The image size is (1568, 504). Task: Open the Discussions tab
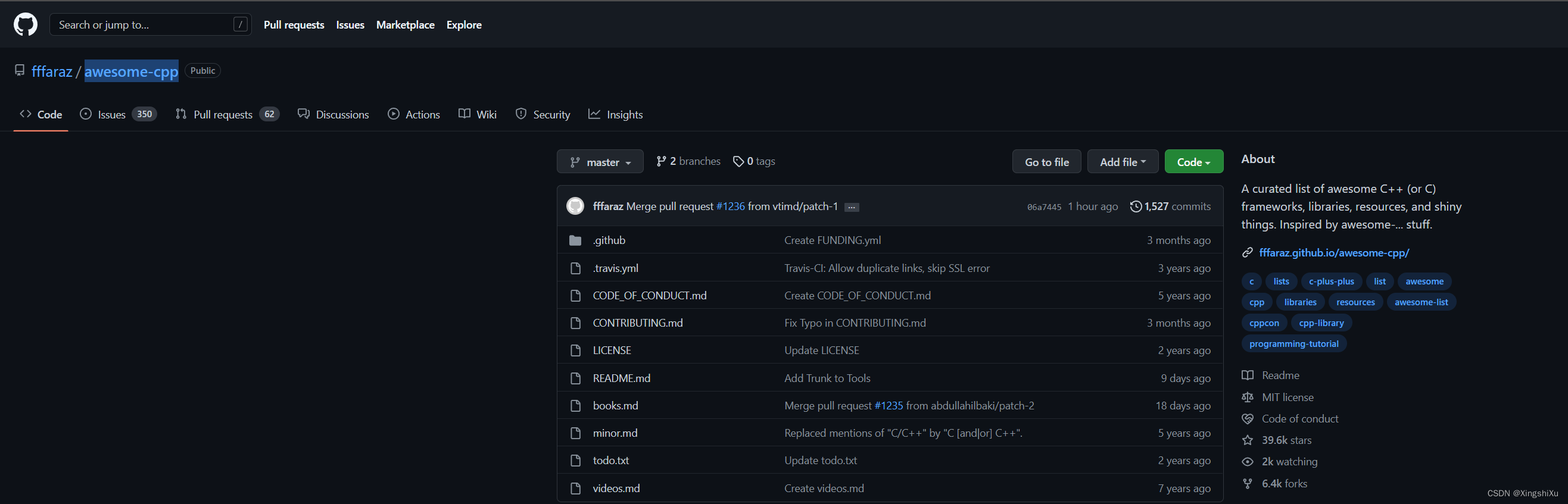[x=333, y=114]
